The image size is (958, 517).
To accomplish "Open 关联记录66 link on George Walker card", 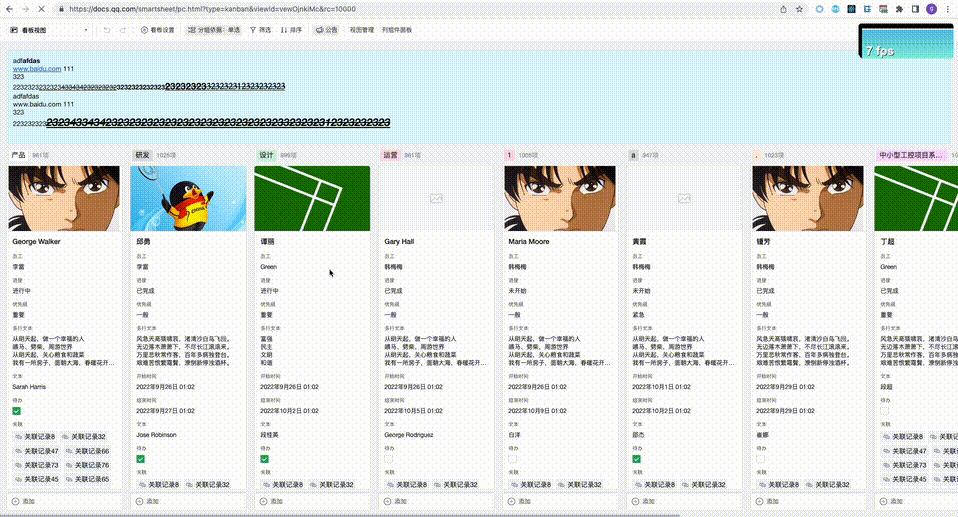I will point(87,451).
